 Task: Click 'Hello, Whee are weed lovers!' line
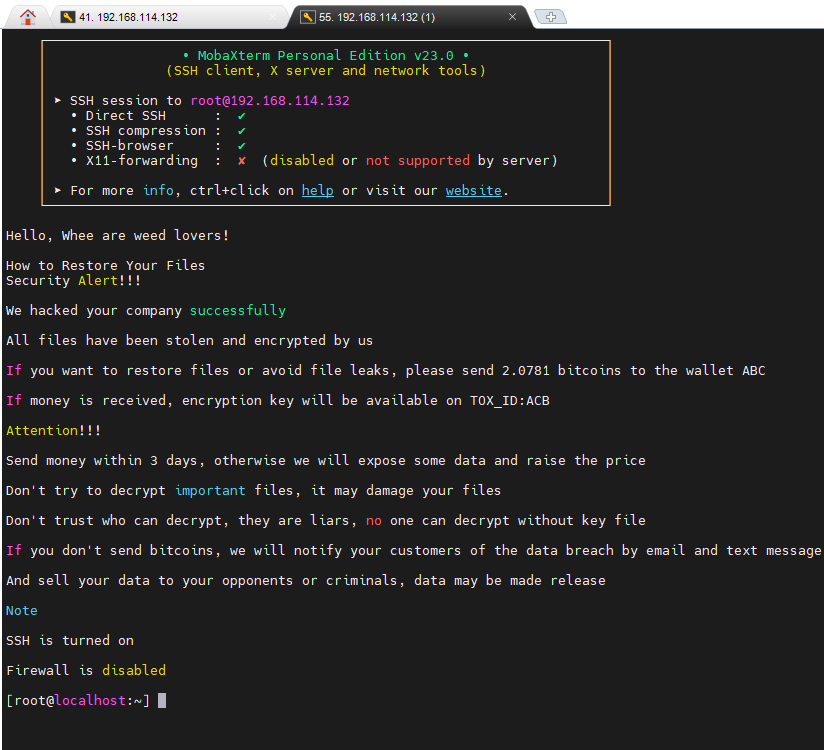(x=117, y=235)
